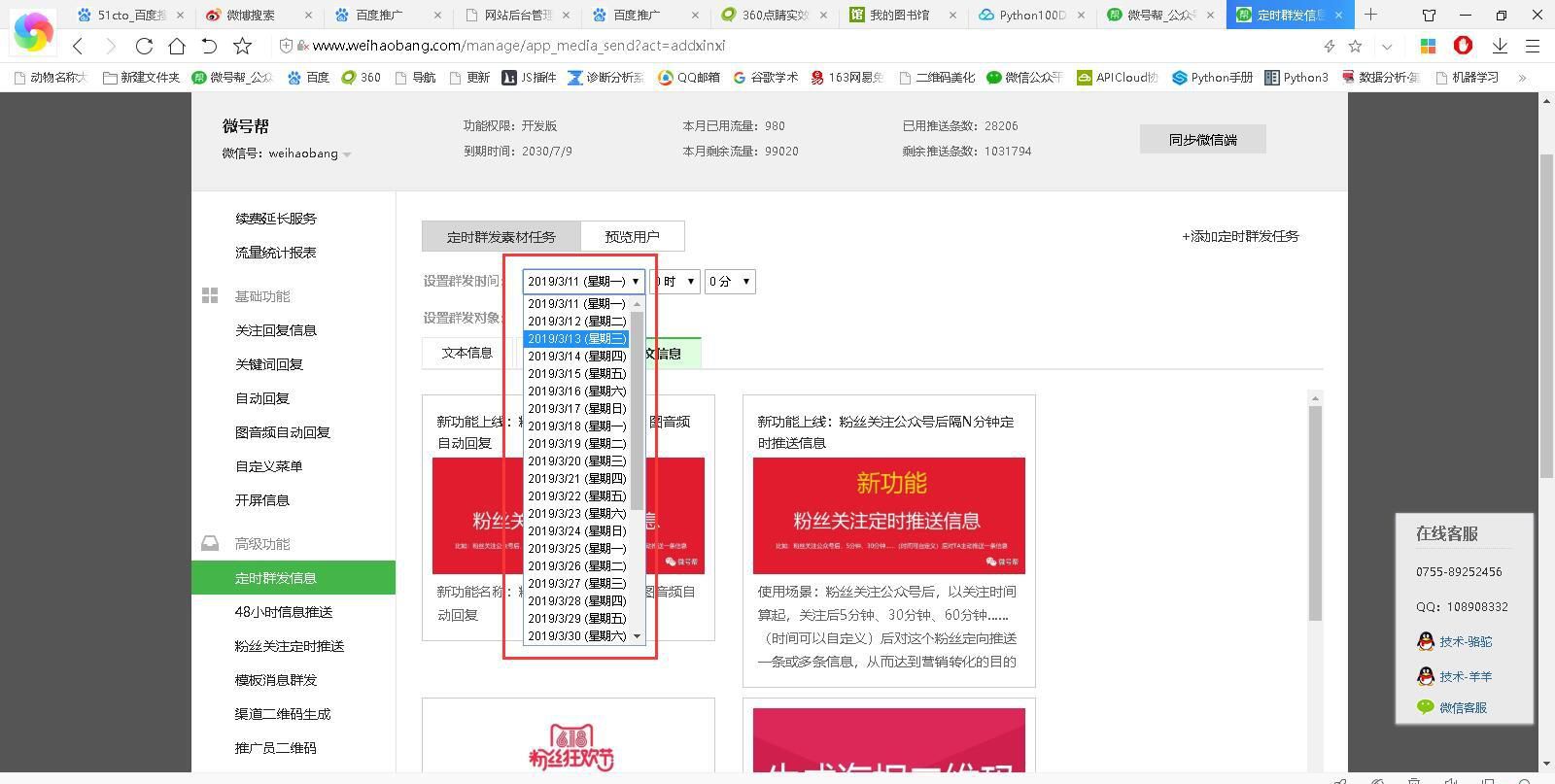Close the 微博搜索 browser tab

click(x=309, y=16)
